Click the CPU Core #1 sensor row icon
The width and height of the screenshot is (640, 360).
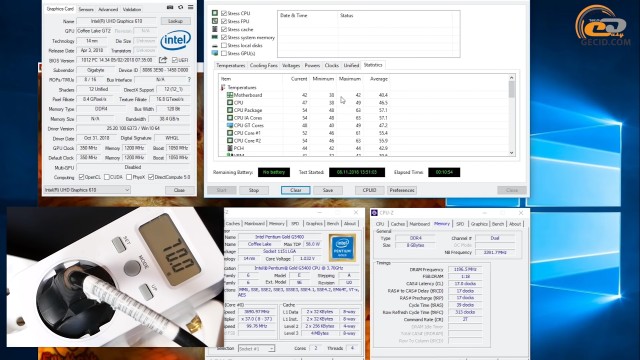230,133
